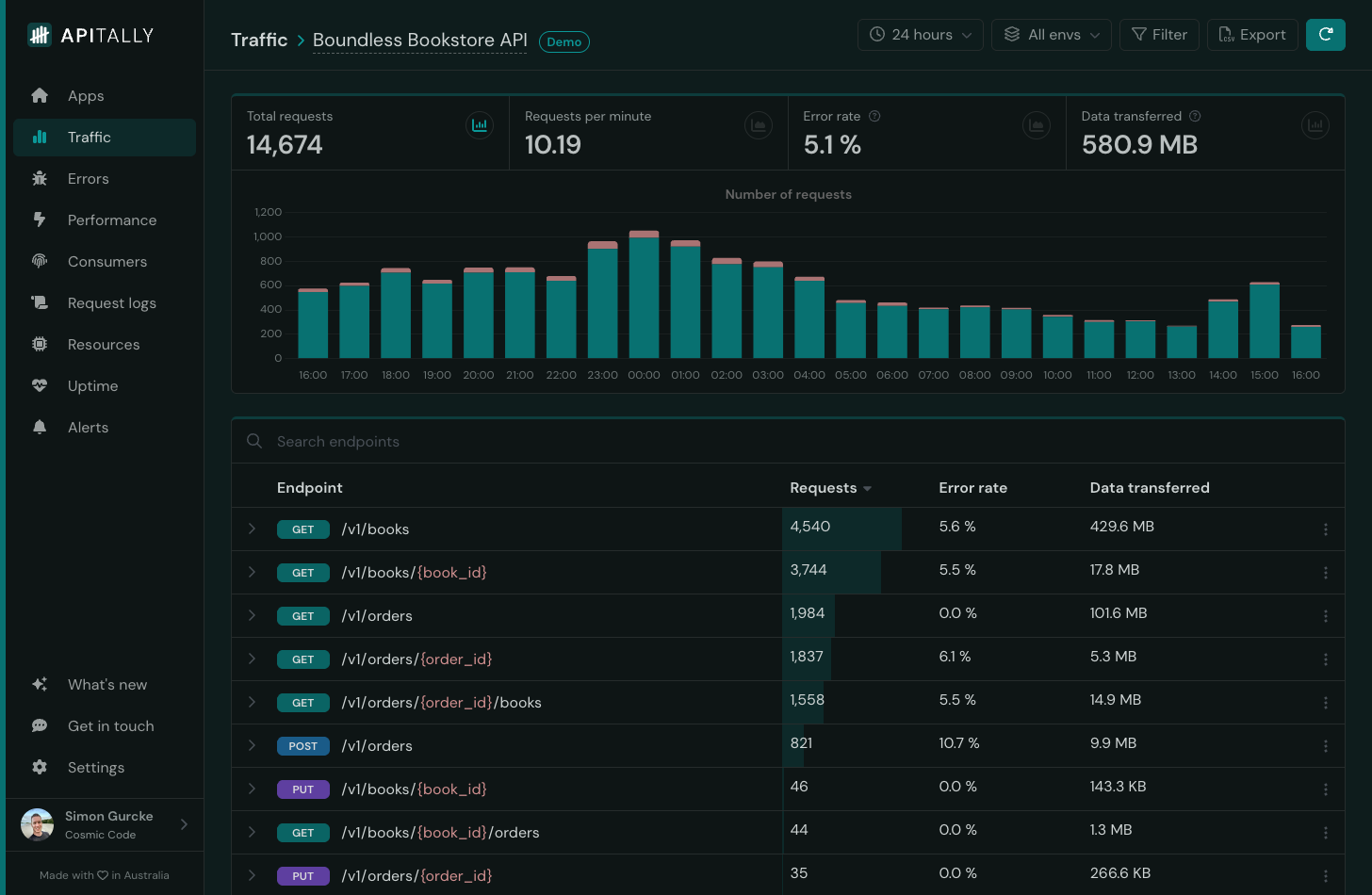Image resolution: width=1372 pixels, height=895 pixels.
Task: Refresh the dashboard with the refresh icon
Action: [x=1326, y=34]
